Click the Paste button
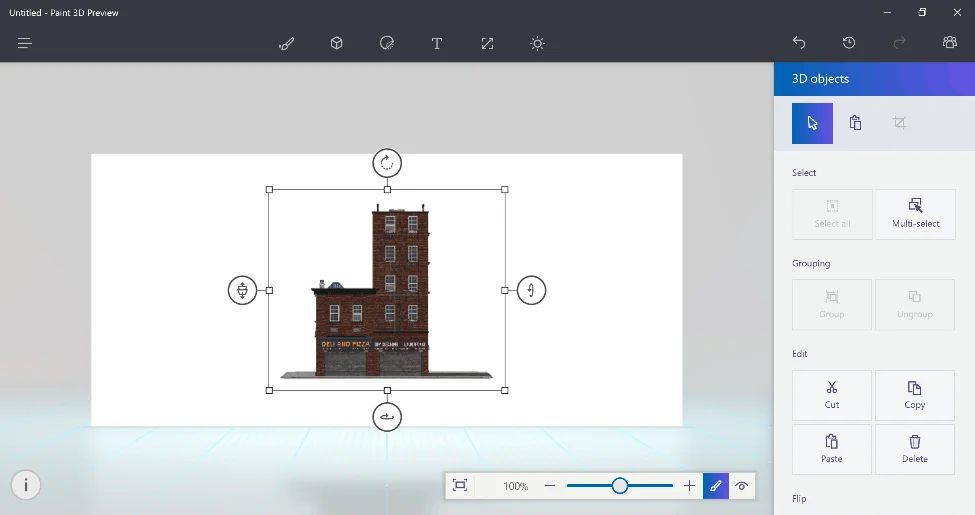Image resolution: width=975 pixels, height=515 pixels. tap(832, 449)
